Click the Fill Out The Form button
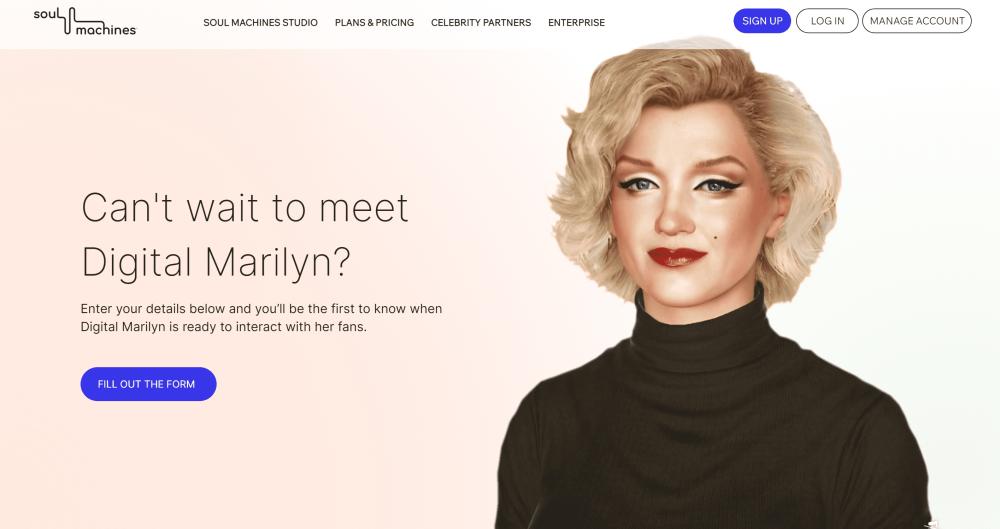This screenshot has height=529, width=1000. [148, 384]
